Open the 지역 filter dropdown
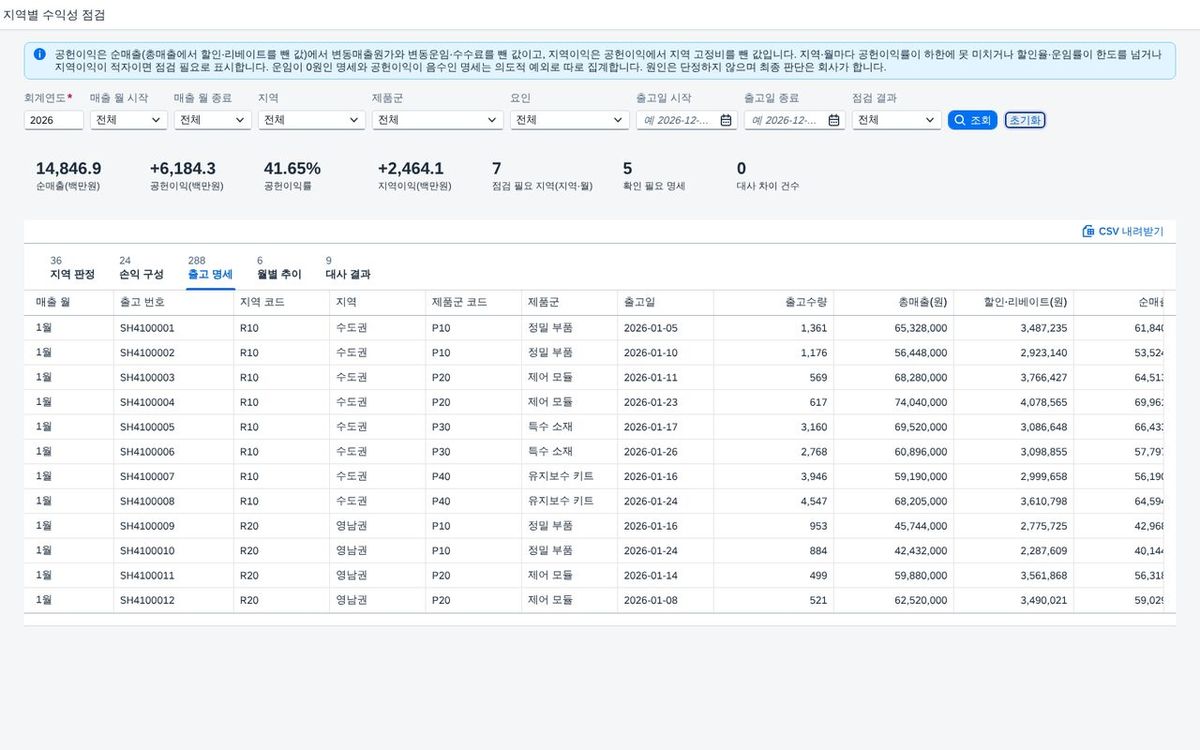The width and height of the screenshot is (1200, 750). (x=312, y=120)
